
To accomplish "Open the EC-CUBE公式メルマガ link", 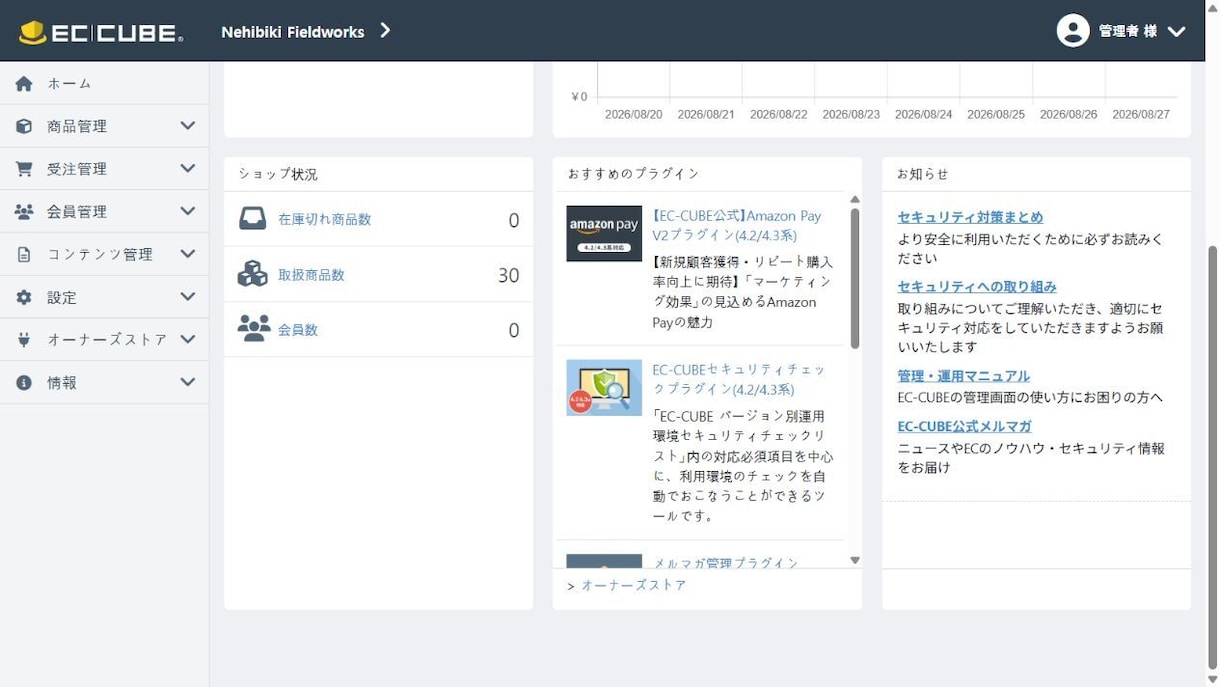I will tap(964, 426).
